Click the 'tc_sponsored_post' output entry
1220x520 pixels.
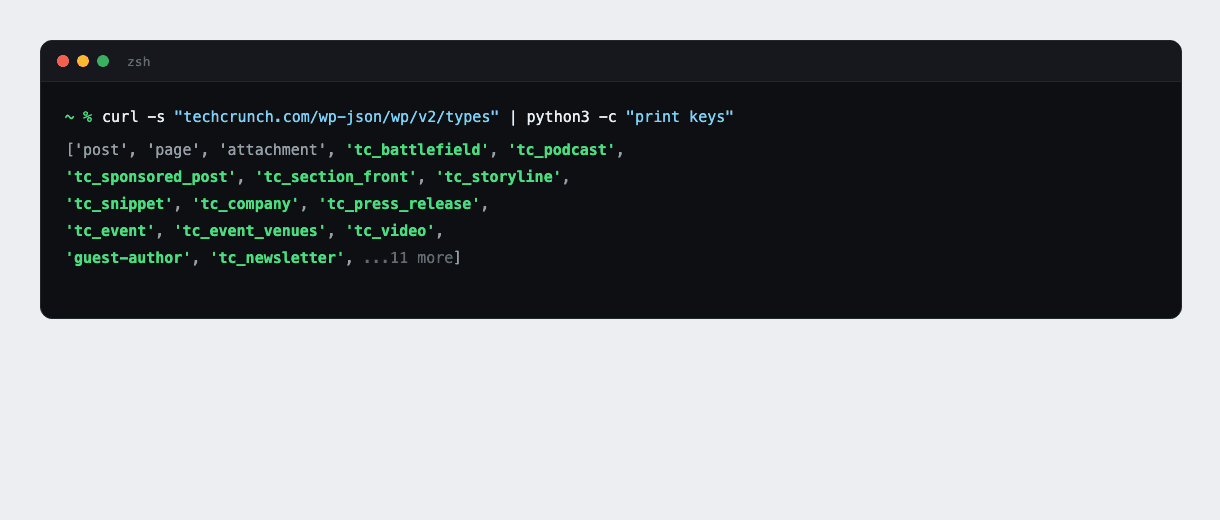pyautogui.click(x=151, y=177)
